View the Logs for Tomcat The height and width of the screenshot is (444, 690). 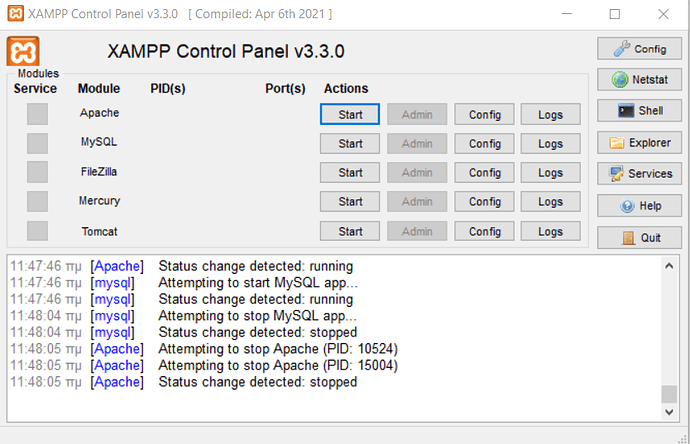point(551,231)
